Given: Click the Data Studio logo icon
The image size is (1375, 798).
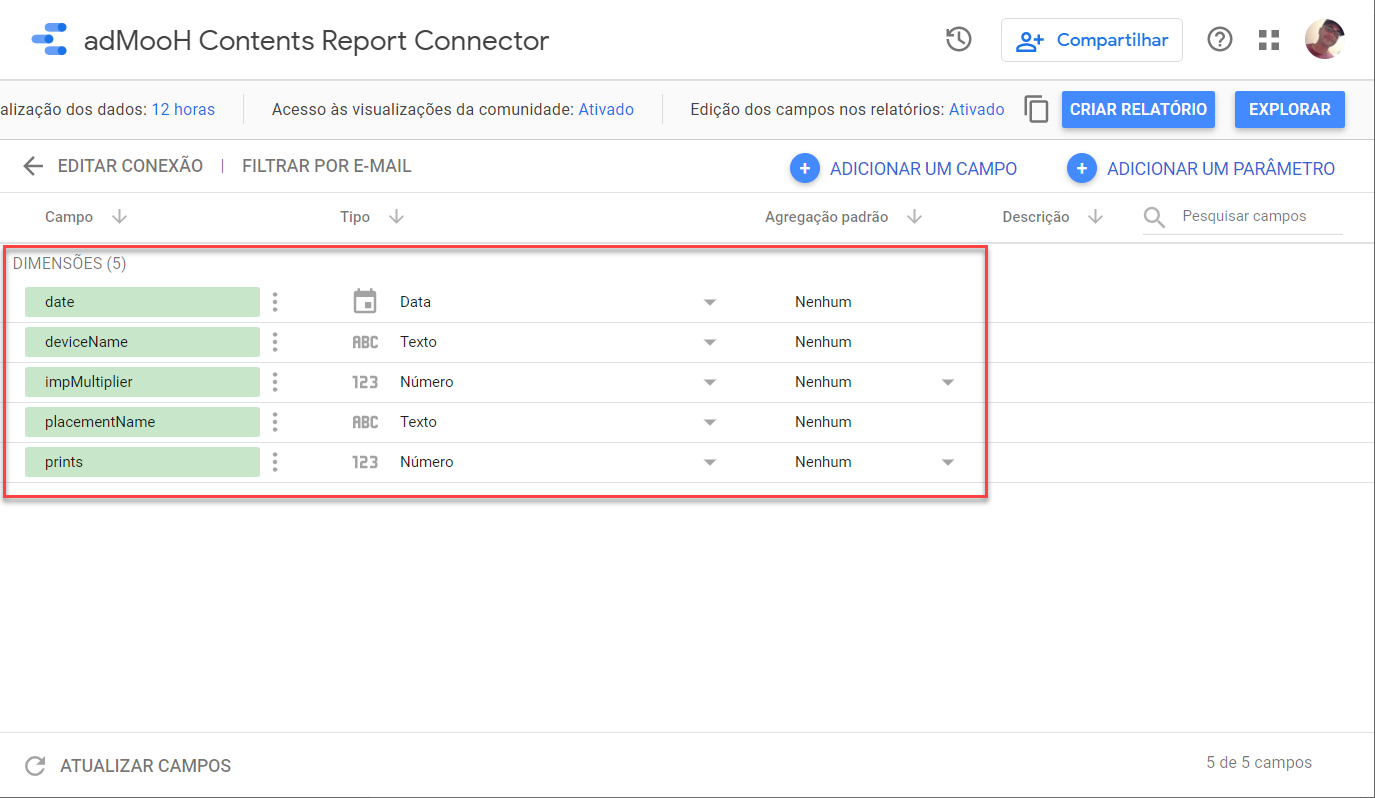Looking at the screenshot, I should click(x=48, y=41).
